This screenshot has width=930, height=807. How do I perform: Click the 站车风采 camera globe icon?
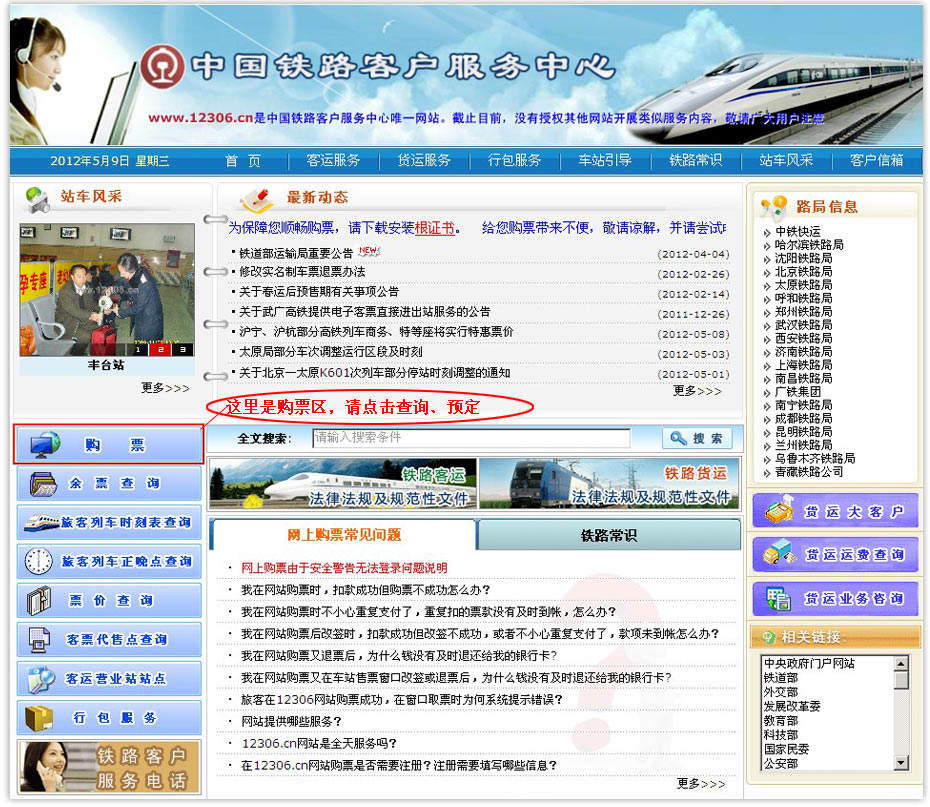point(37,199)
